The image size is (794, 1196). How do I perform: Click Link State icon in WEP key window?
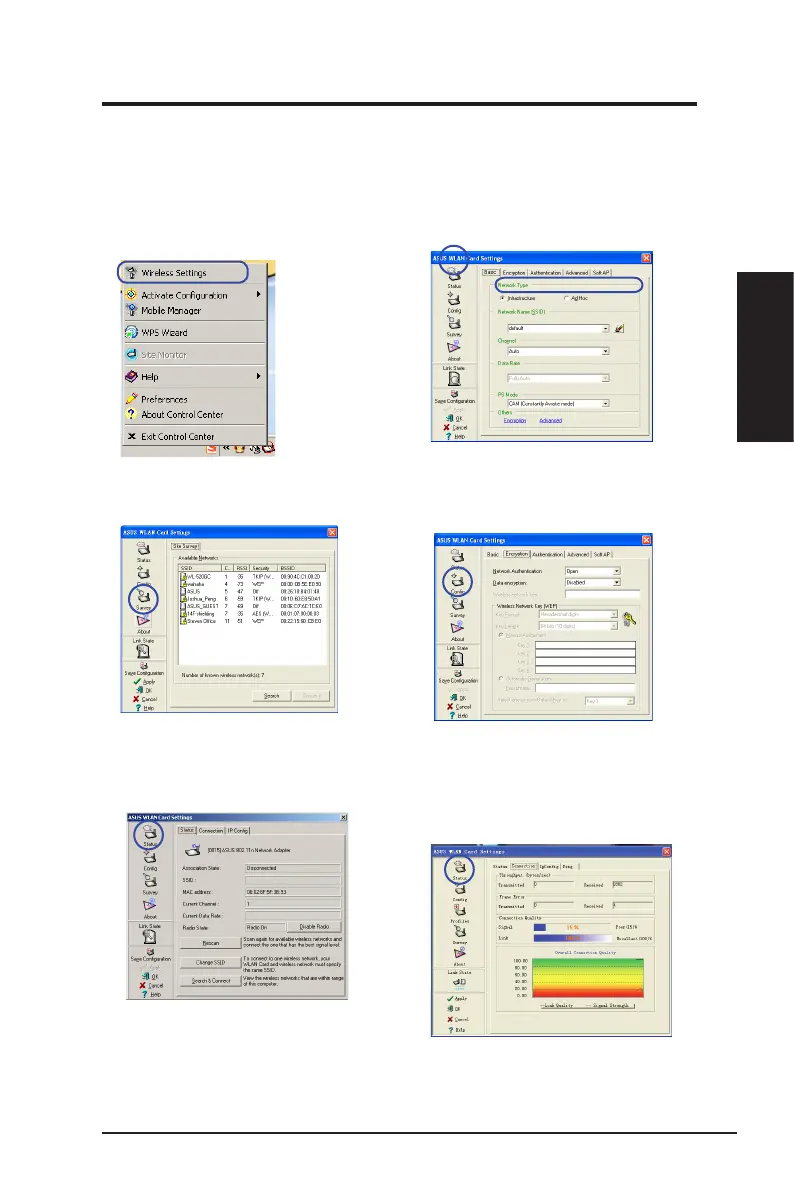tap(458, 659)
